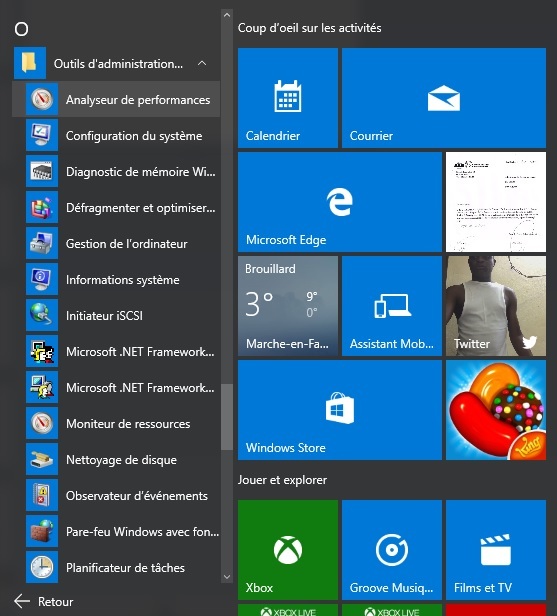
Task: Collapse the Outils d'administration folder chevron
Action: click(x=202, y=63)
